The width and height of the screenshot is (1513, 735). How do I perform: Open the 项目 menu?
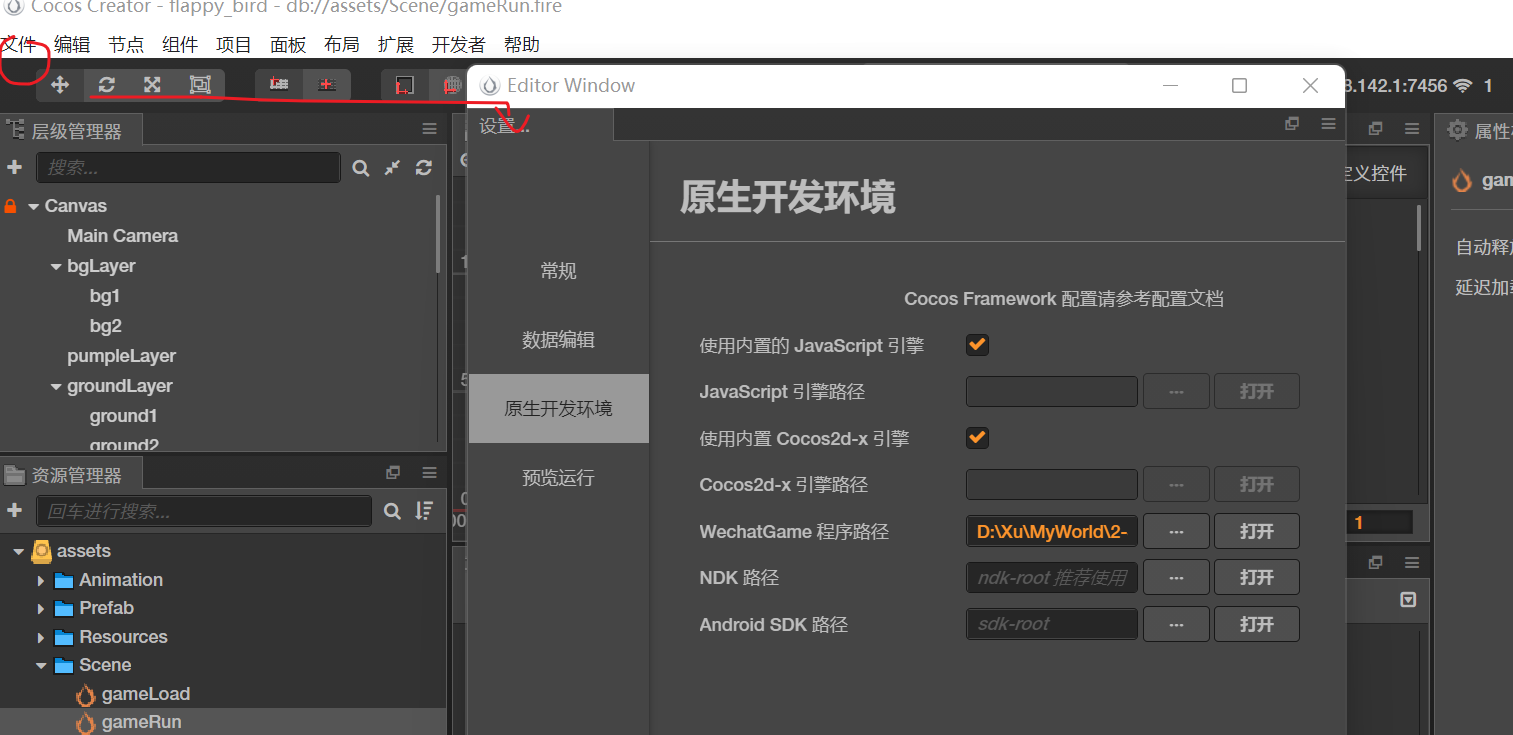234,45
